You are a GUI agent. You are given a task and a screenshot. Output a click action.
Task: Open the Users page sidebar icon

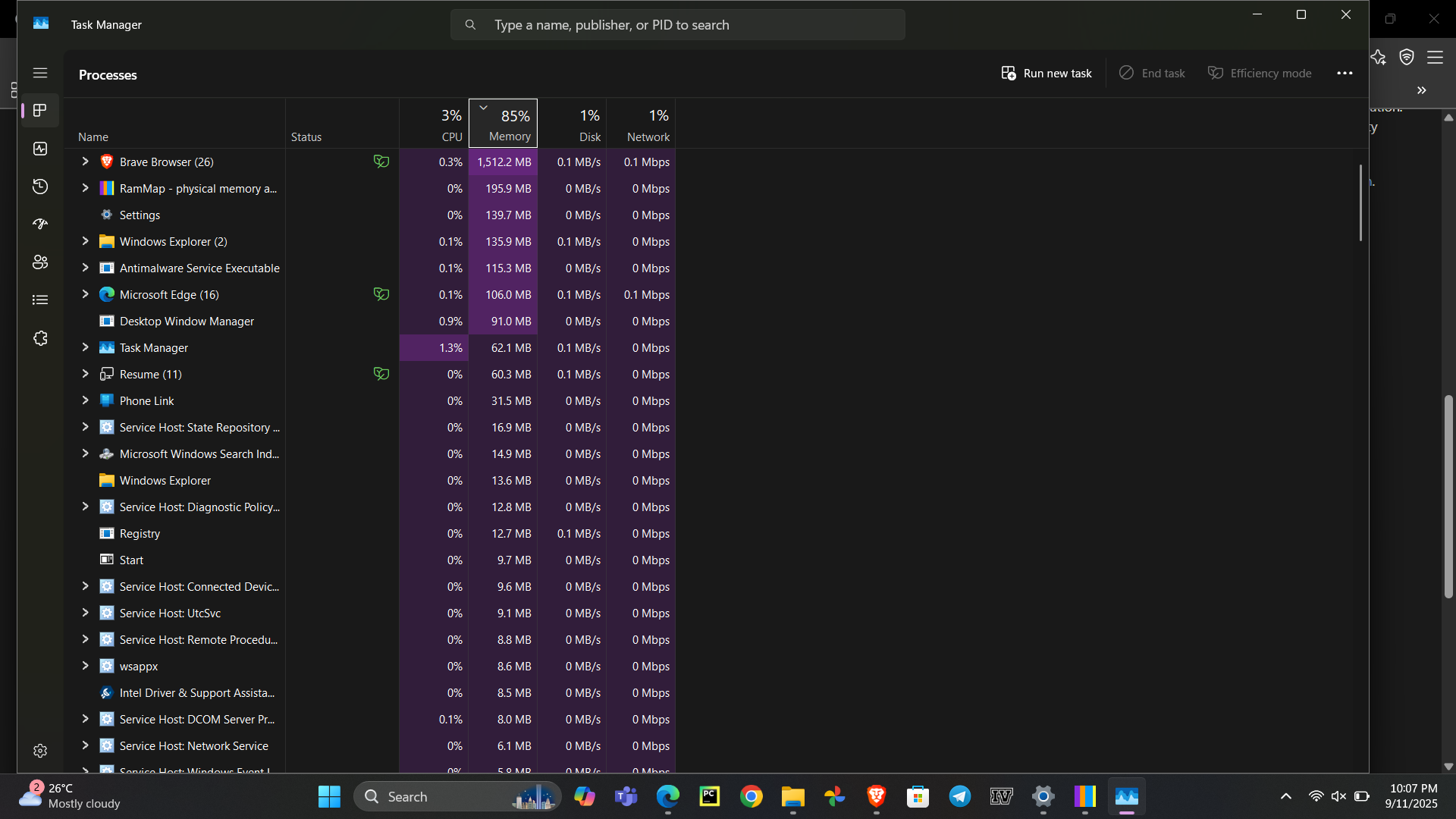pos(40,262)
